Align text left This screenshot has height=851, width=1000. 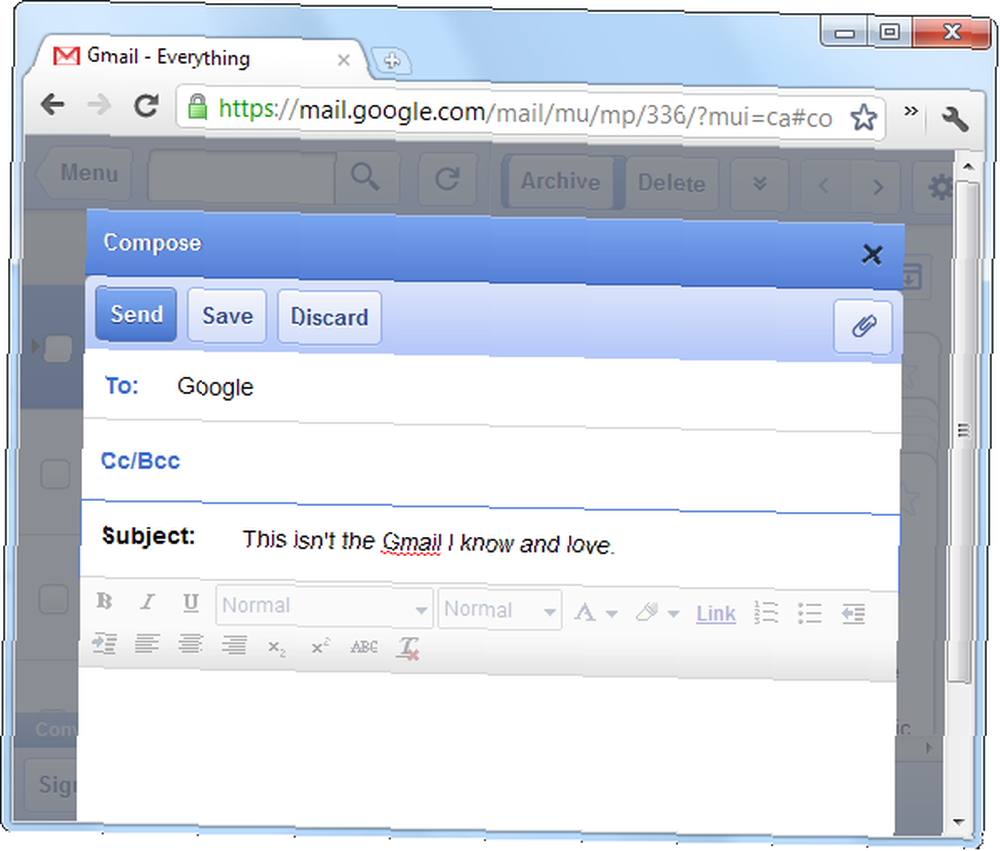pos(147,644)
